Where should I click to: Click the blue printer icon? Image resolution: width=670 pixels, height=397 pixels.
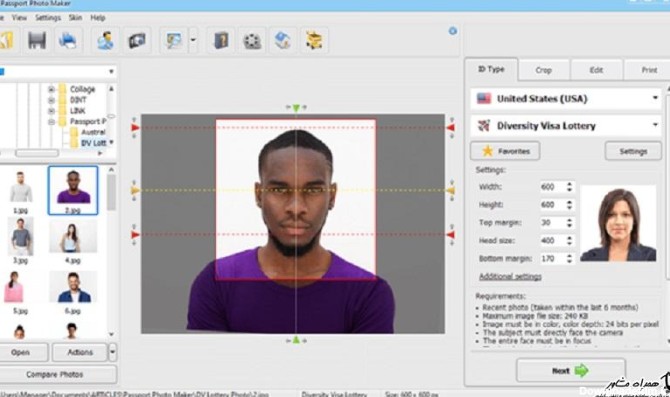(x=68, y=41)
